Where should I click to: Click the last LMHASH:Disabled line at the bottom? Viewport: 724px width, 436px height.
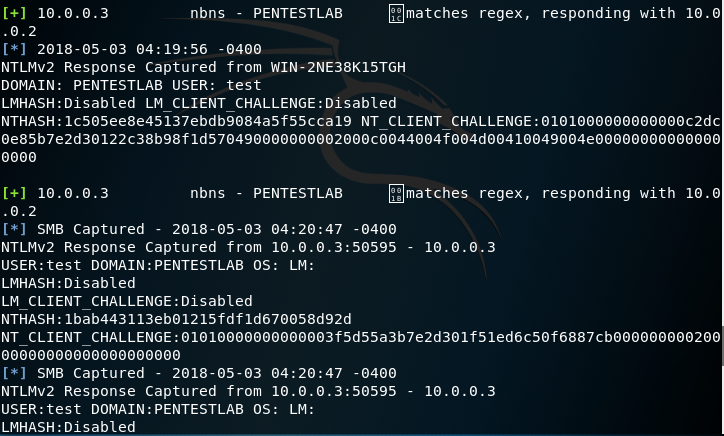click(68, 427)
